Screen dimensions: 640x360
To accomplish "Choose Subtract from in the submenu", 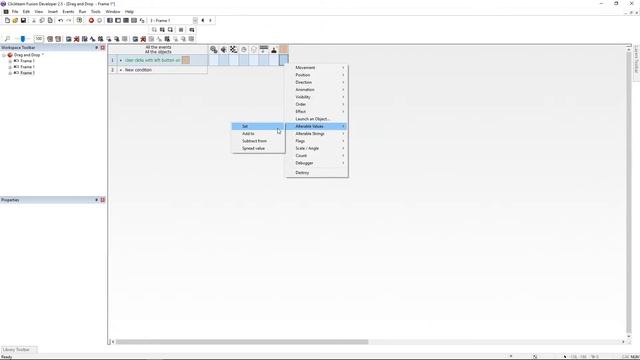I will click(x=258, y=141).
